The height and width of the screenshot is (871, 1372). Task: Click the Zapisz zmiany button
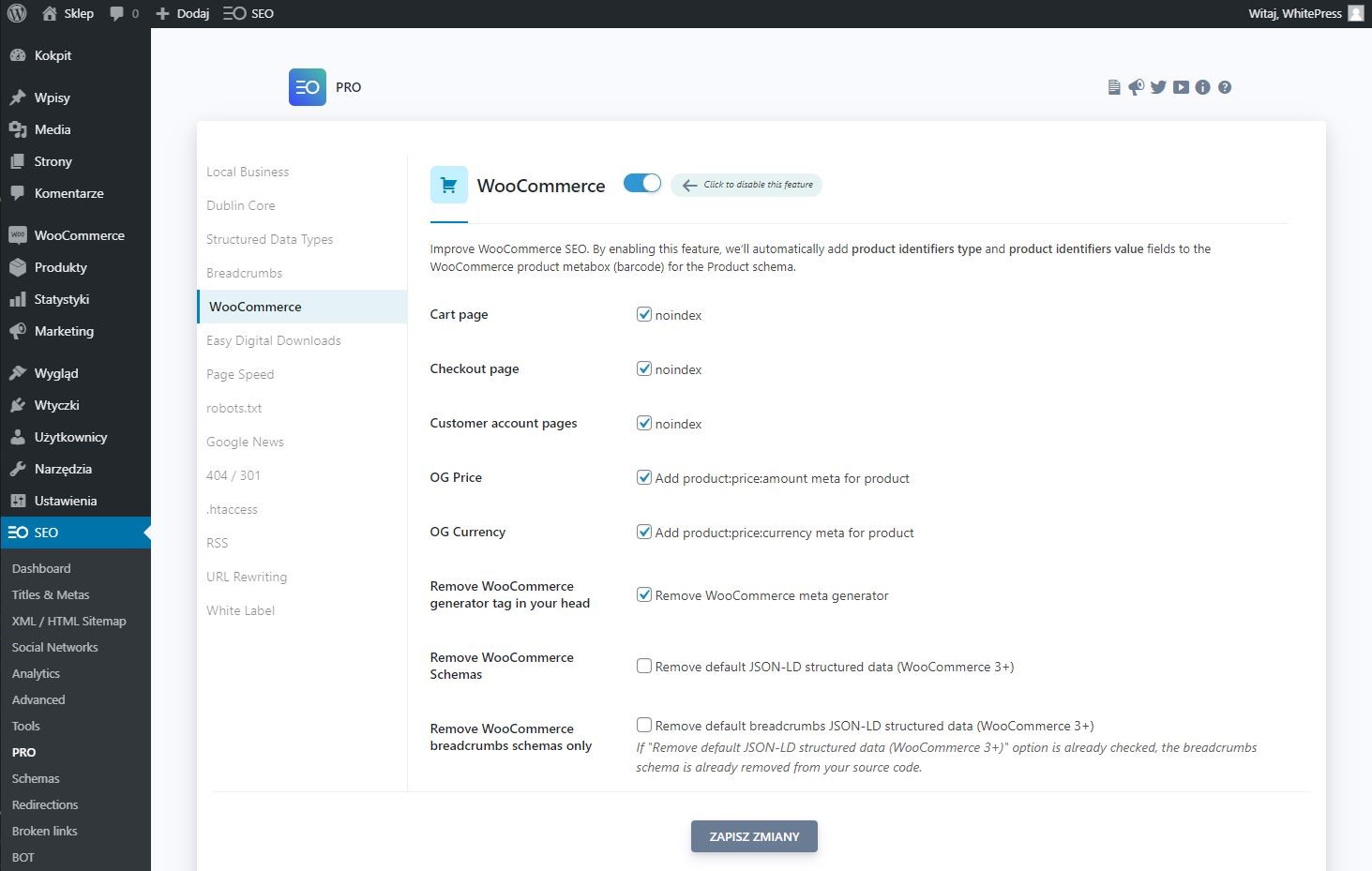click(x=754, y=836)
